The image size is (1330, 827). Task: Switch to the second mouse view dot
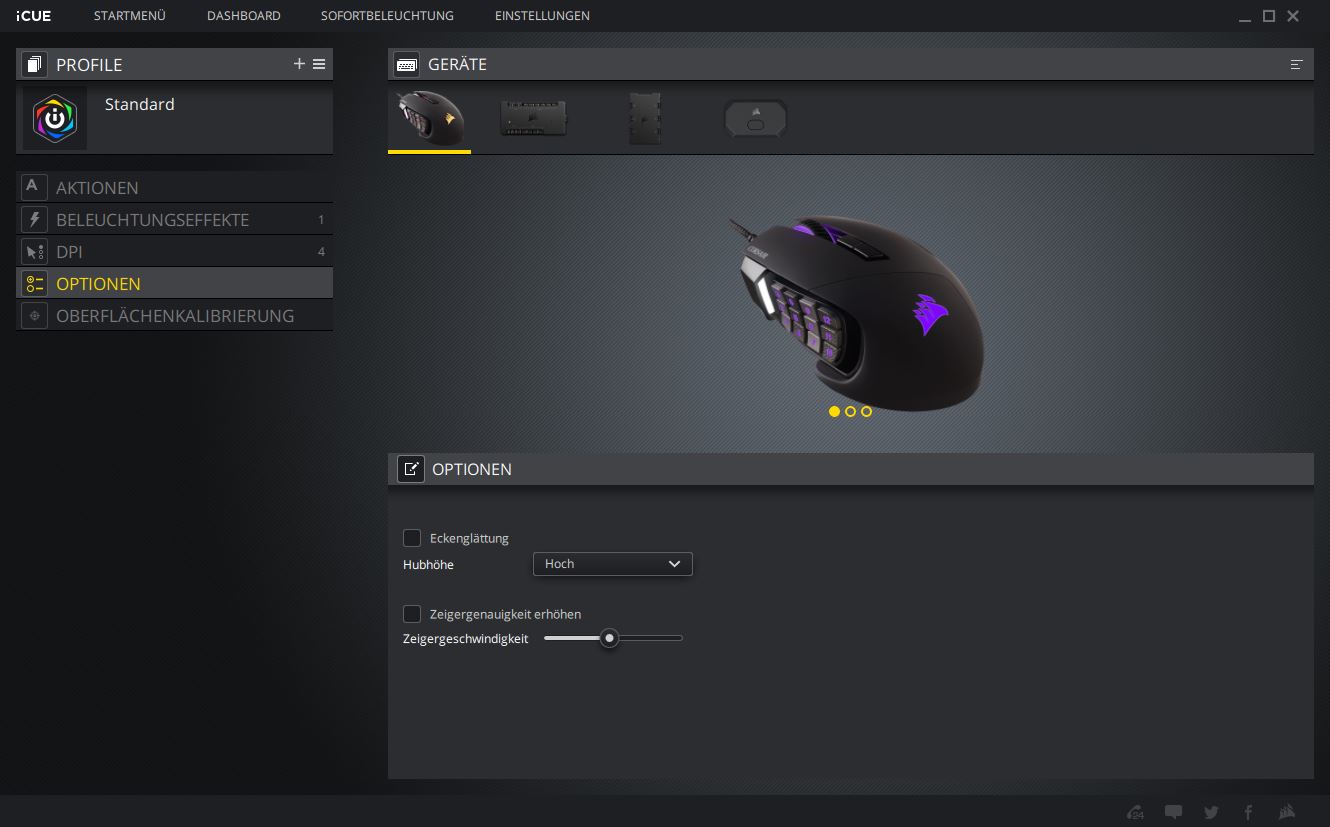[x=850, y=411]
